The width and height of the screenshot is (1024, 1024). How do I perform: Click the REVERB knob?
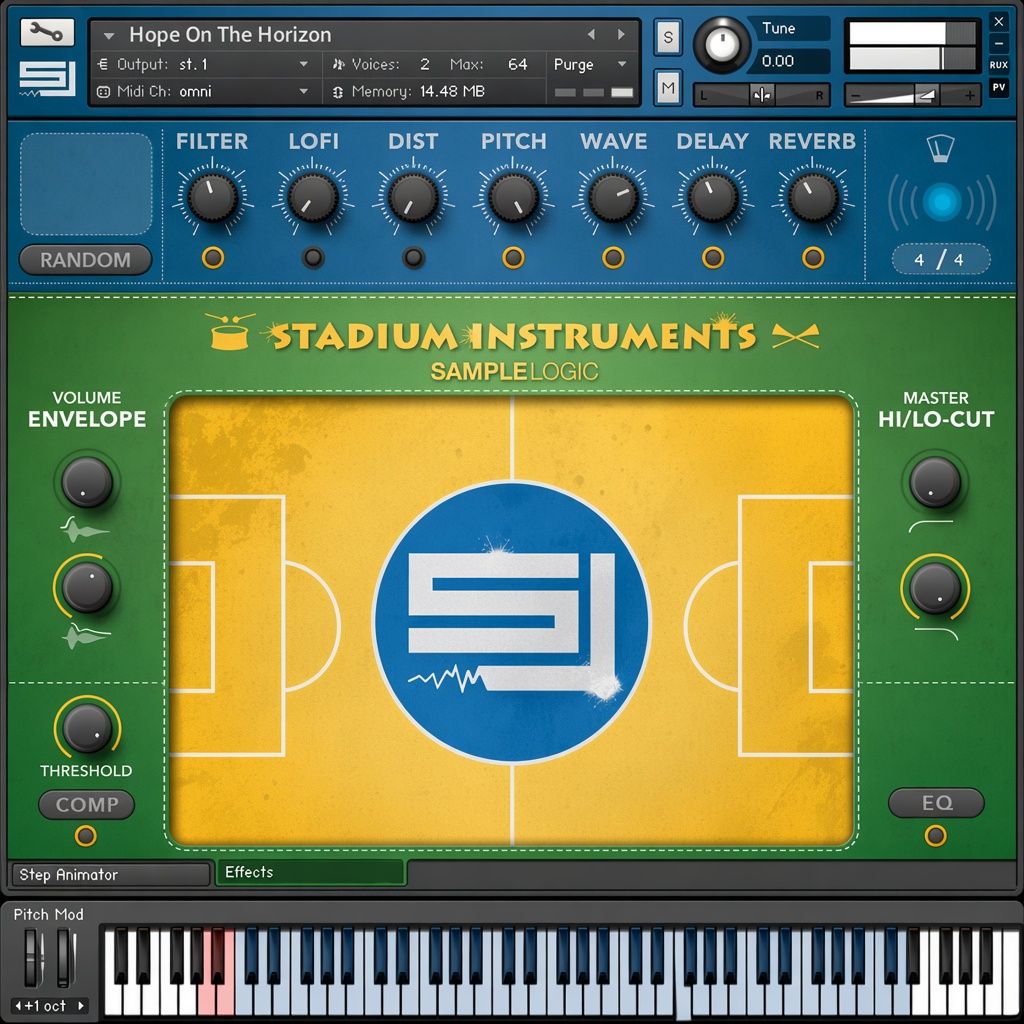coord(813,197)
